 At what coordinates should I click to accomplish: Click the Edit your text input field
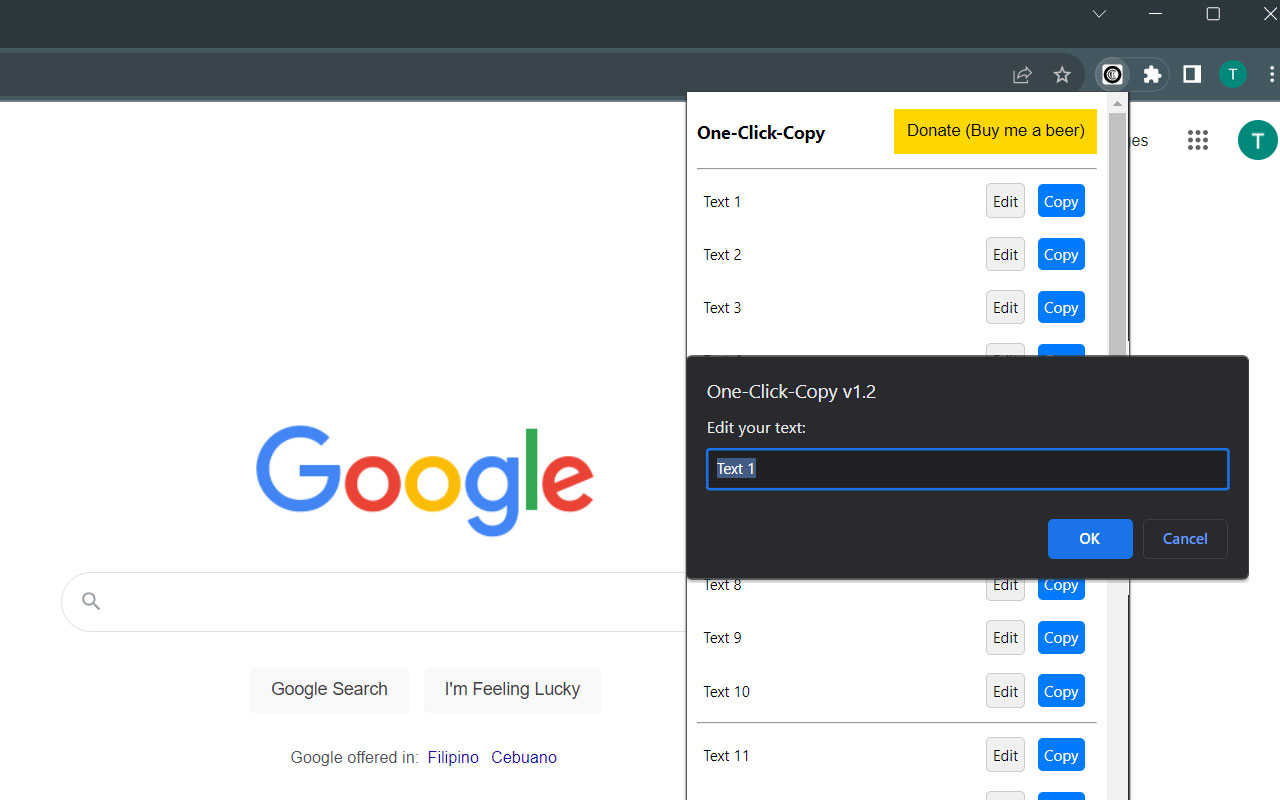[x=966, y=468]
